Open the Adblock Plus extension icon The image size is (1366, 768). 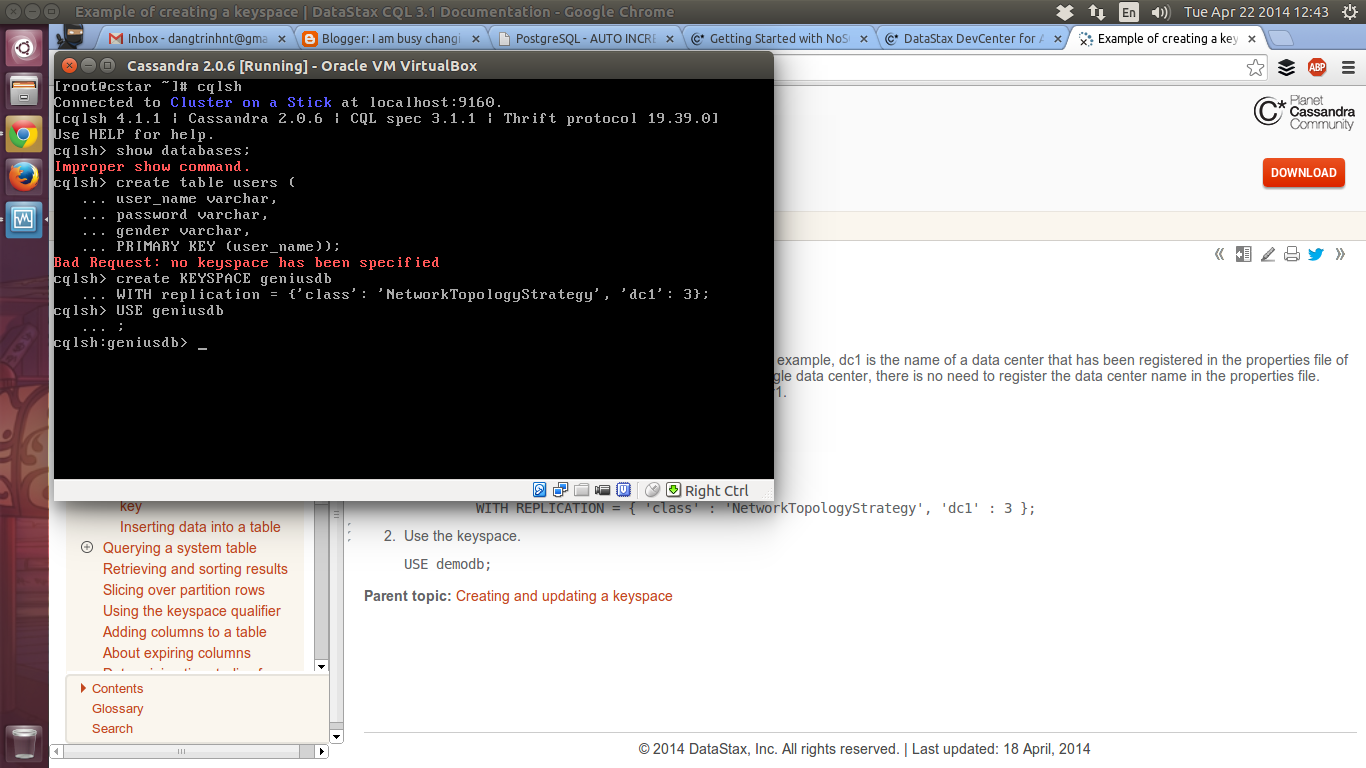point(1317,68)
